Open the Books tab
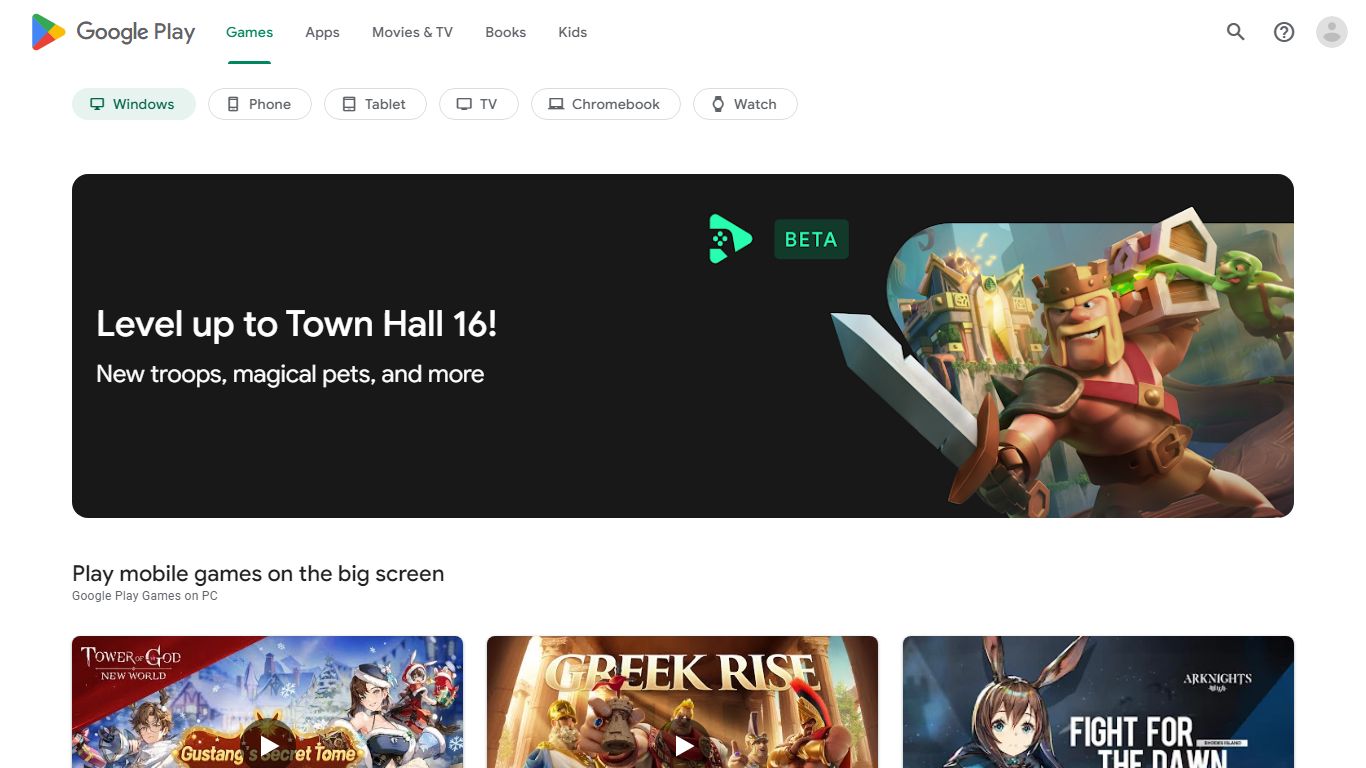The image size is (1366, 768). [x=505, y=32]
